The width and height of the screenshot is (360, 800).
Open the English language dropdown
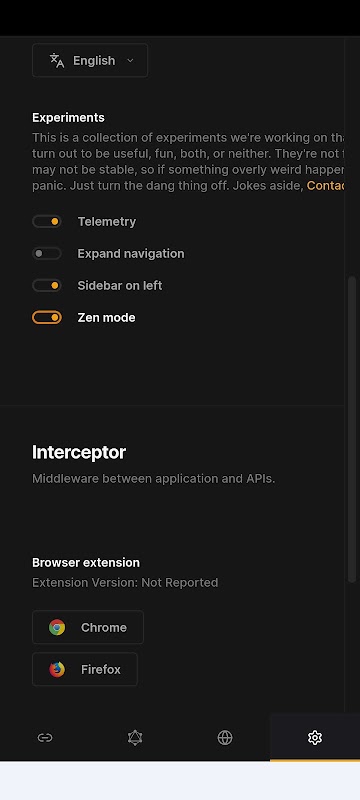point(90,60)
